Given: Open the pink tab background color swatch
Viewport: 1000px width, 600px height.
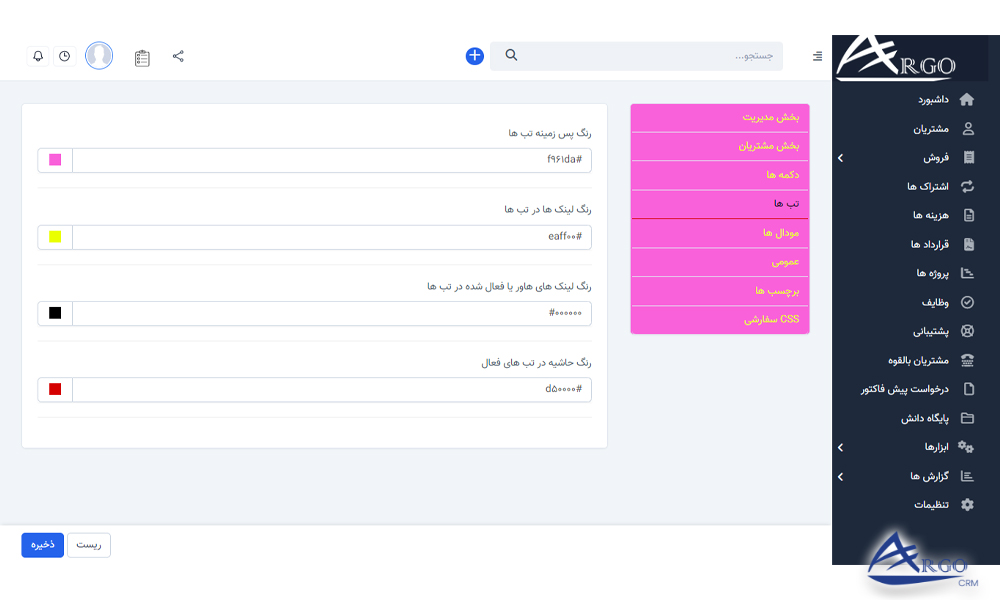Looking at the screenshot, I should pyautogui.click(x=54, y=160).
